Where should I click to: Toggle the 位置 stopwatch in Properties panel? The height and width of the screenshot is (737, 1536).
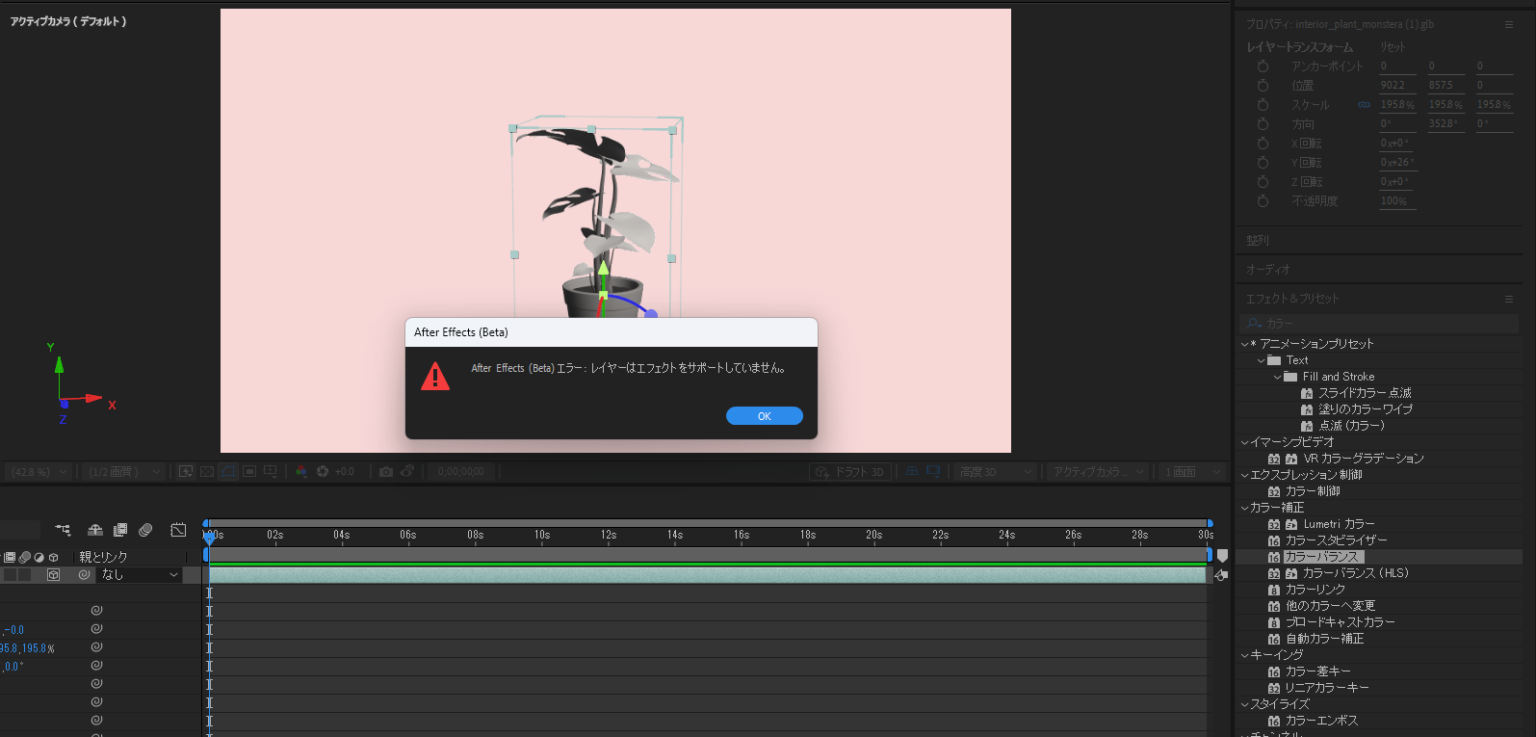coord(1262,86)
